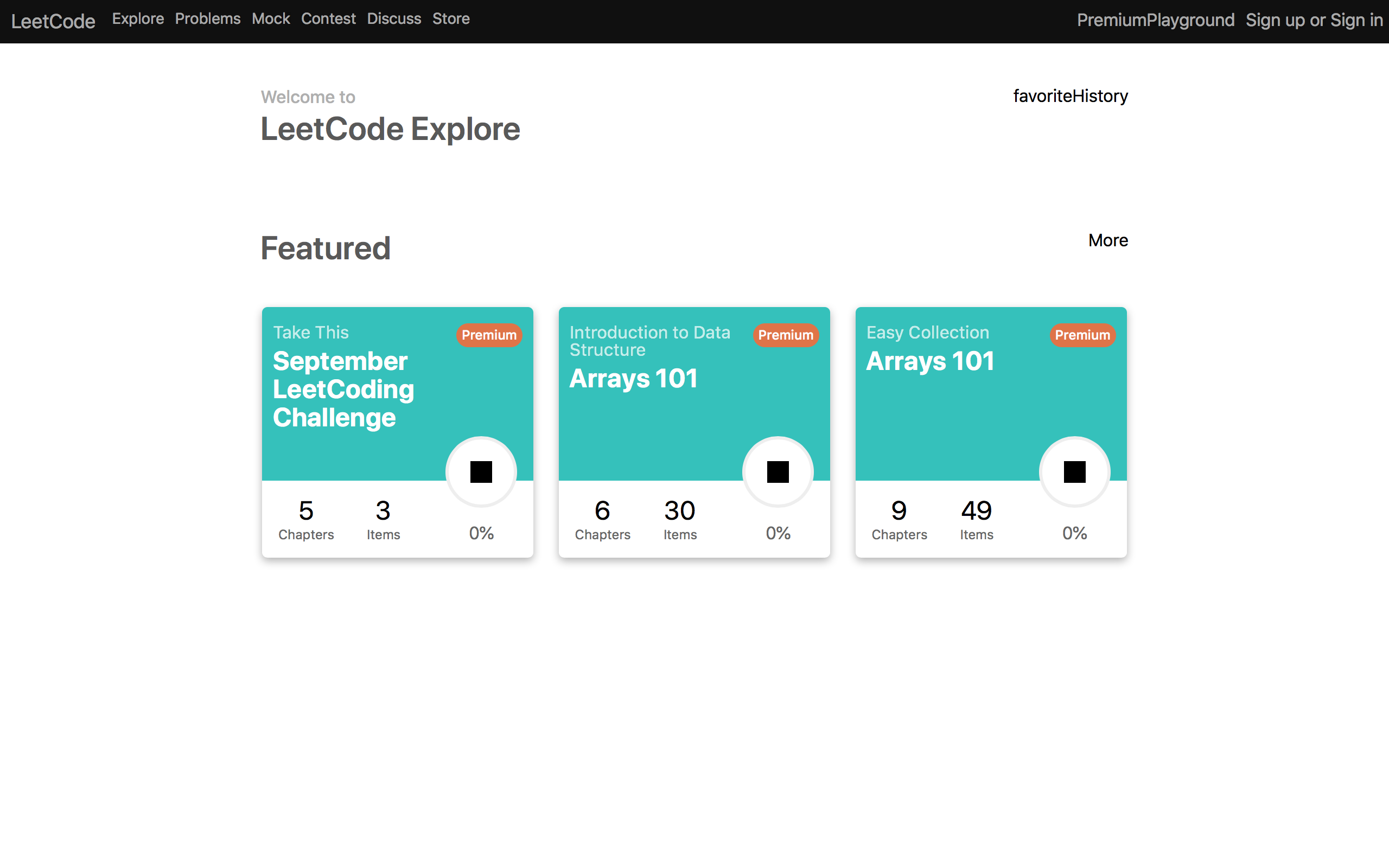Click the Introduction to Data Structure card's play icon
1389x868 pixels.
coord(778,472)
